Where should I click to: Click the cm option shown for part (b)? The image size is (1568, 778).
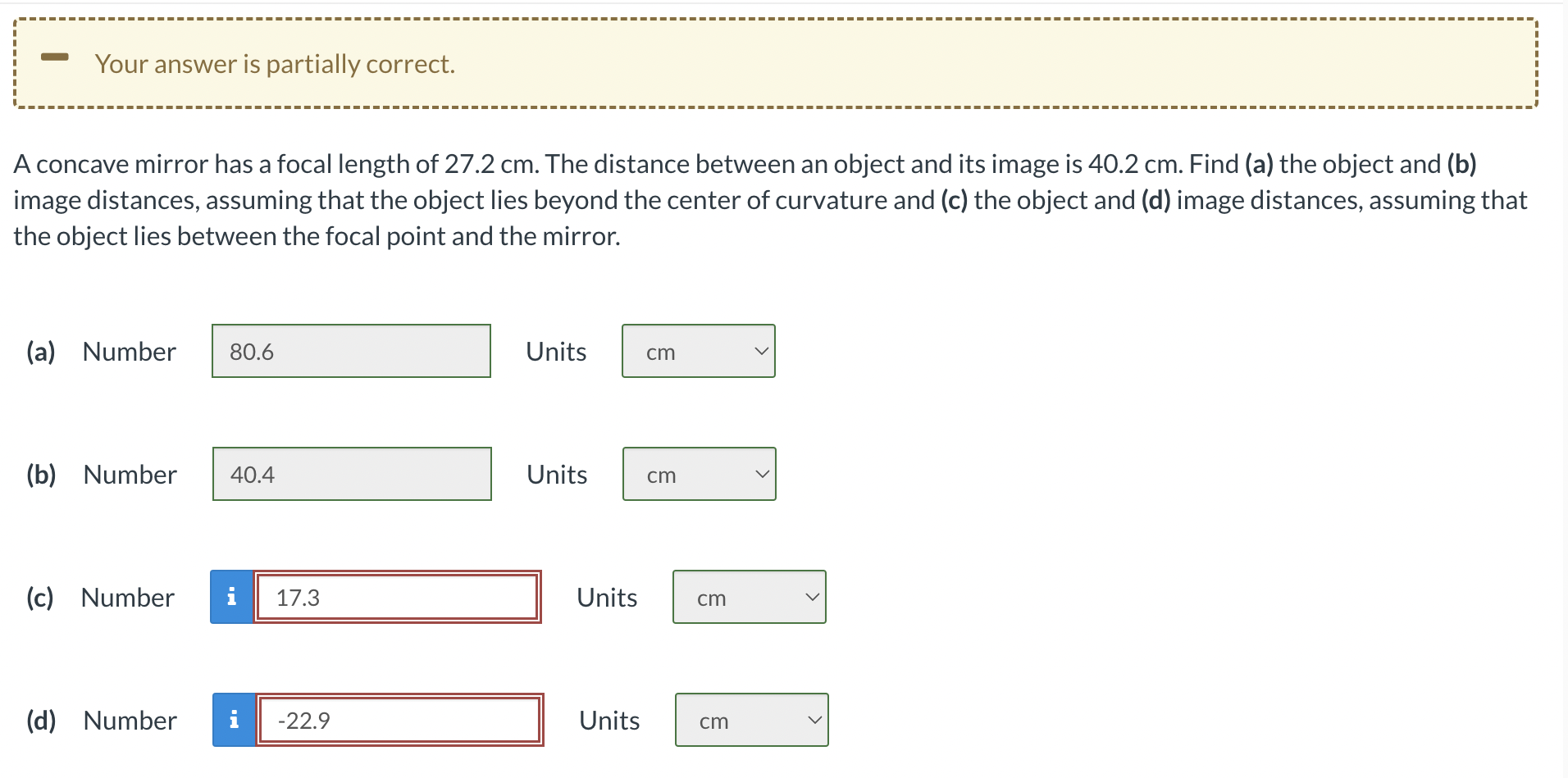[x=660, y=475]
